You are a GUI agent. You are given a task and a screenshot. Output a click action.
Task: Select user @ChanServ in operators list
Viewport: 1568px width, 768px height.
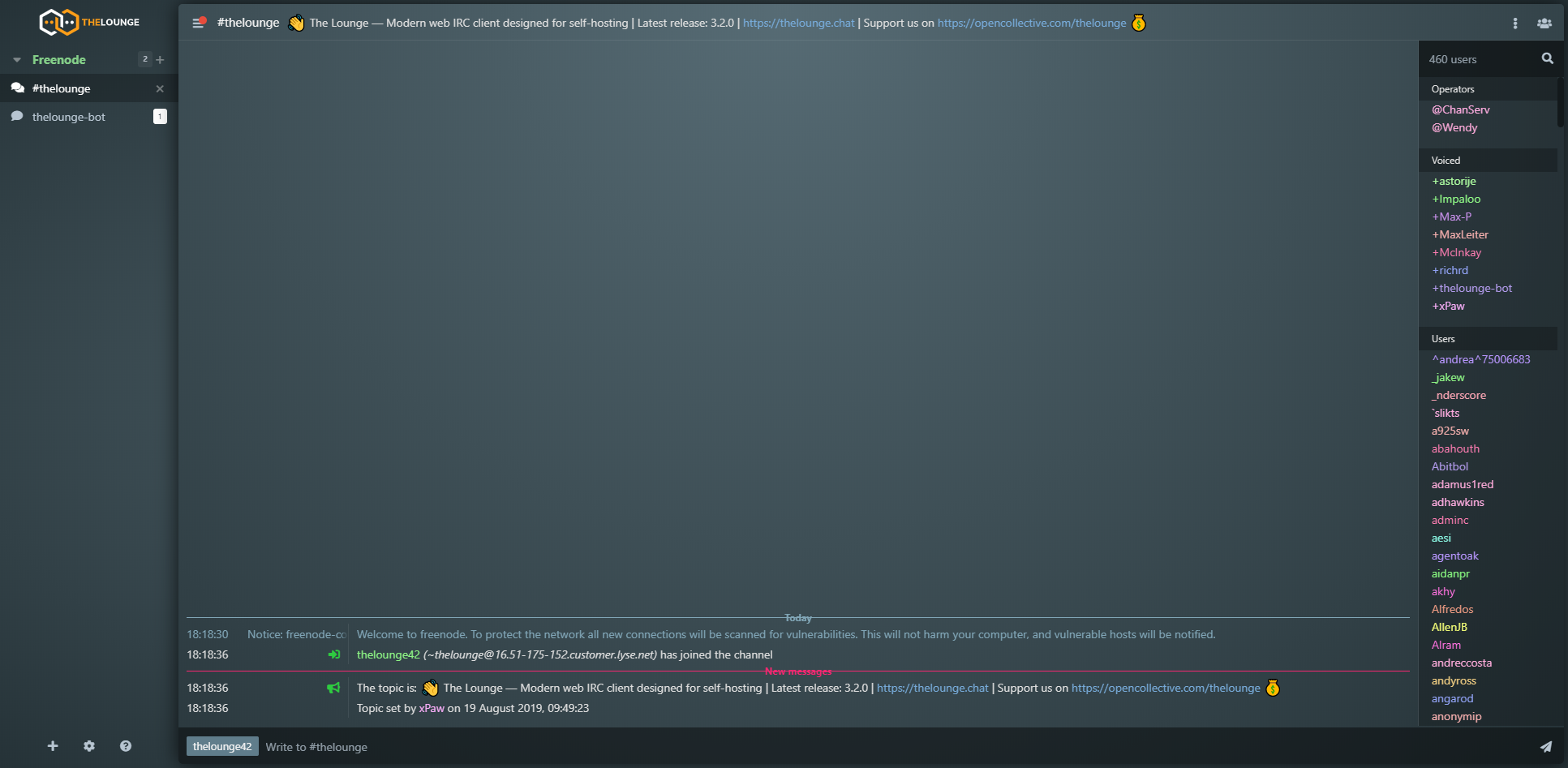point(1460,109)
